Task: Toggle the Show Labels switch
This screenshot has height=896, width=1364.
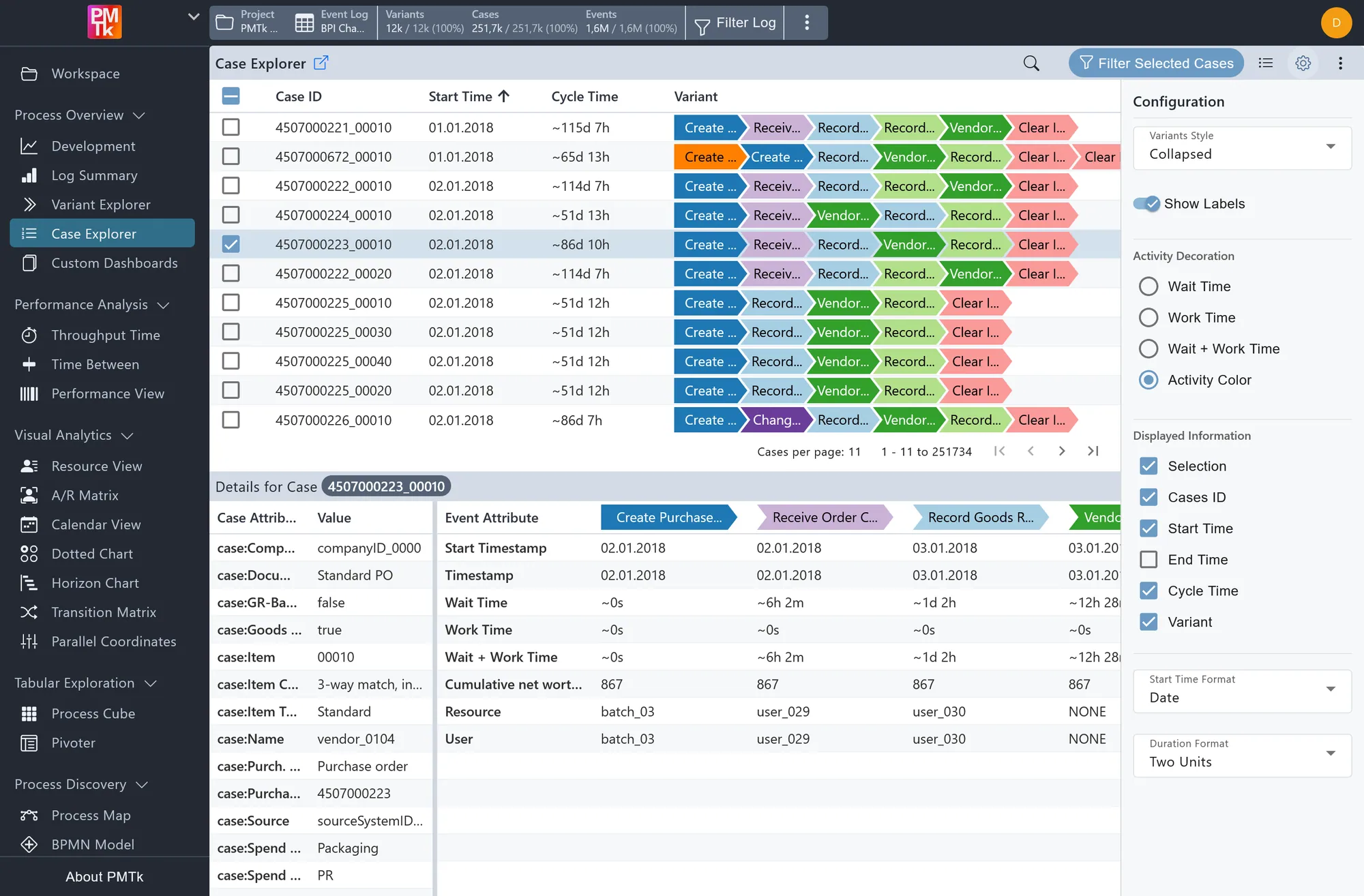Action: coord(1146,204)
